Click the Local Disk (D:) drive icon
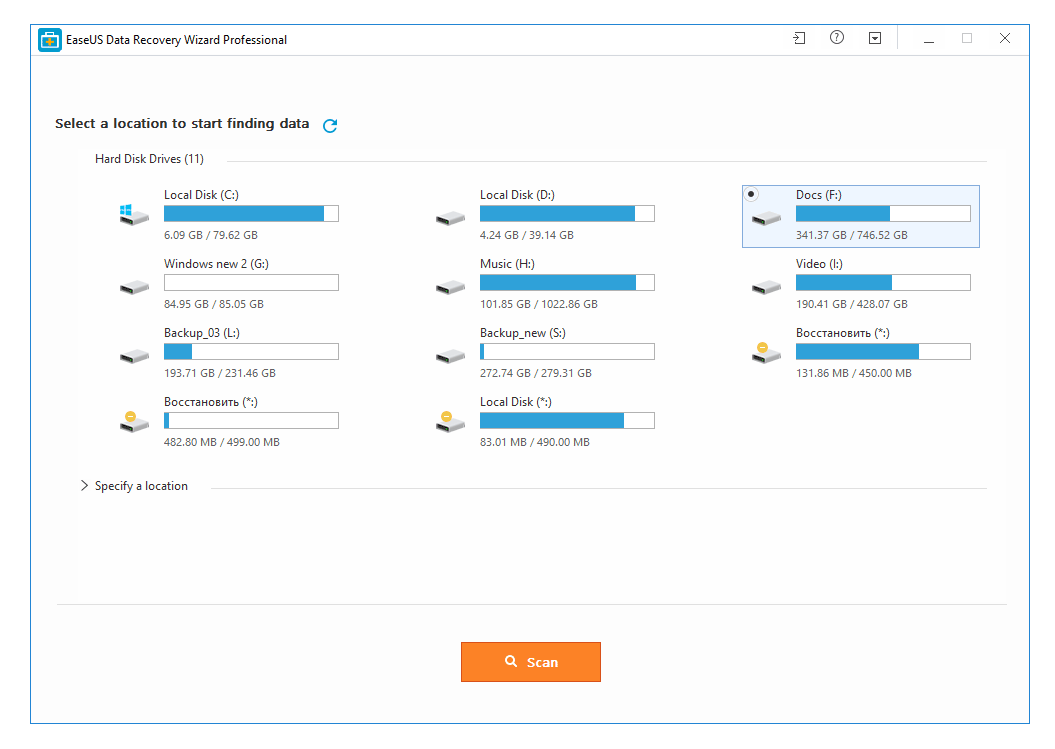Viewport: 1055px width, 749px height. pyautogui.click(x=450, y=219)
